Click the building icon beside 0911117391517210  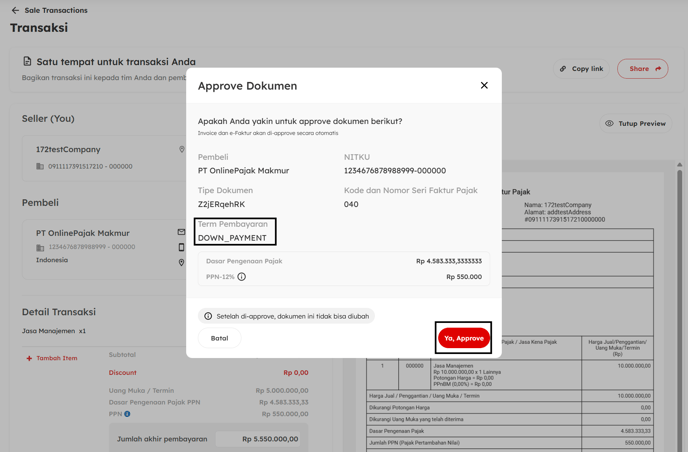coord(40,166)
